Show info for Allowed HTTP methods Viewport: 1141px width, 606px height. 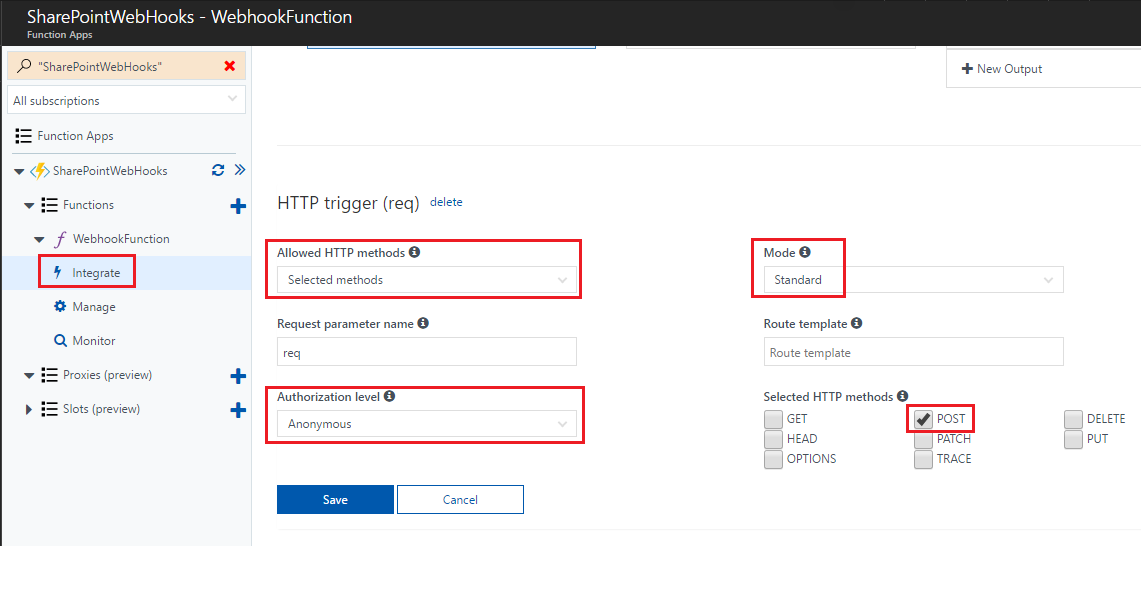point(414,252)
